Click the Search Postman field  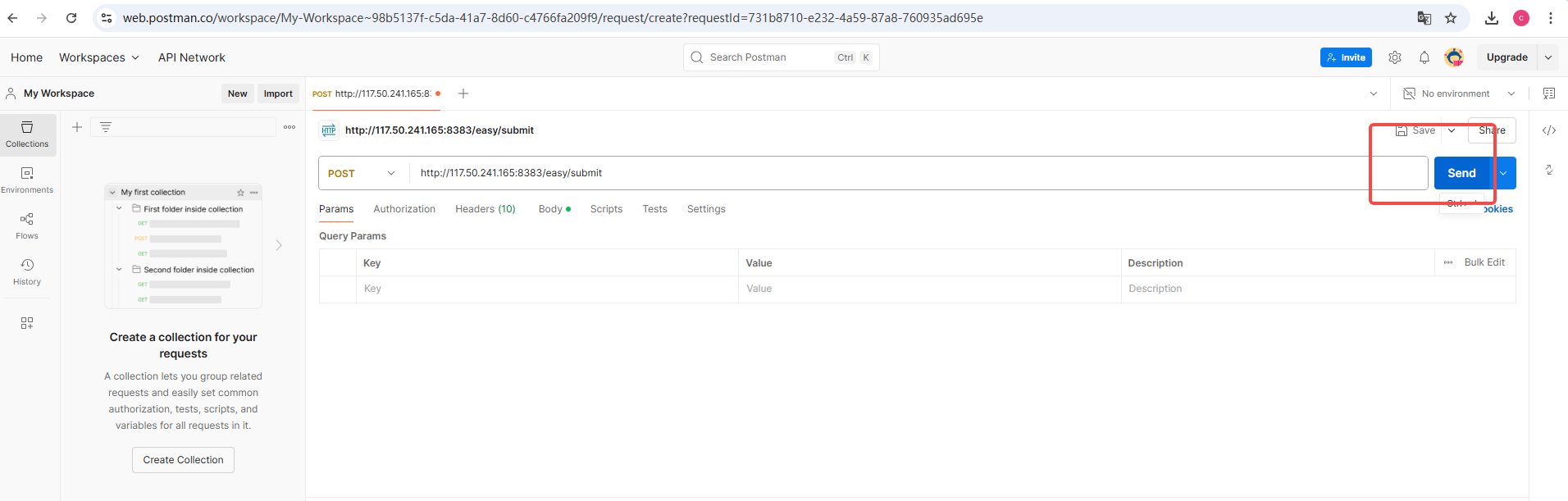pyautogui.click(x=781, y=57)
